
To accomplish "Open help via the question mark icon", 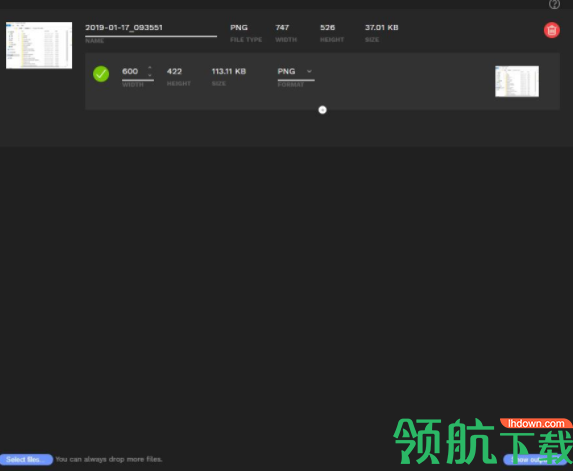I will [554, 4].
